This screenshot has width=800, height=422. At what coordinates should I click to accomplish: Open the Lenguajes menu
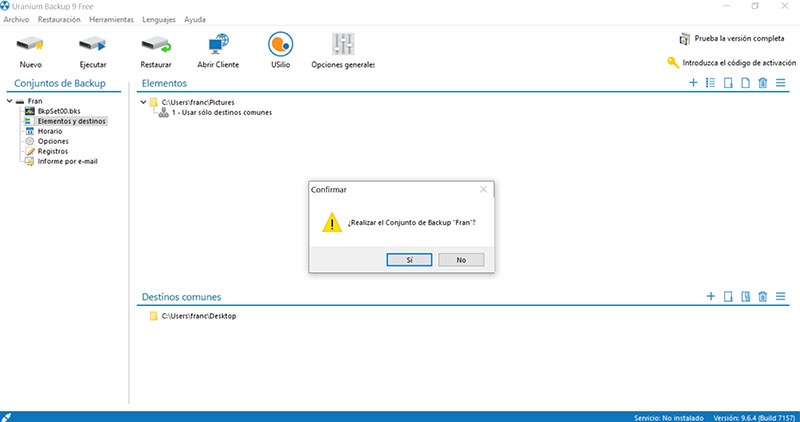[x=159, y=19]
